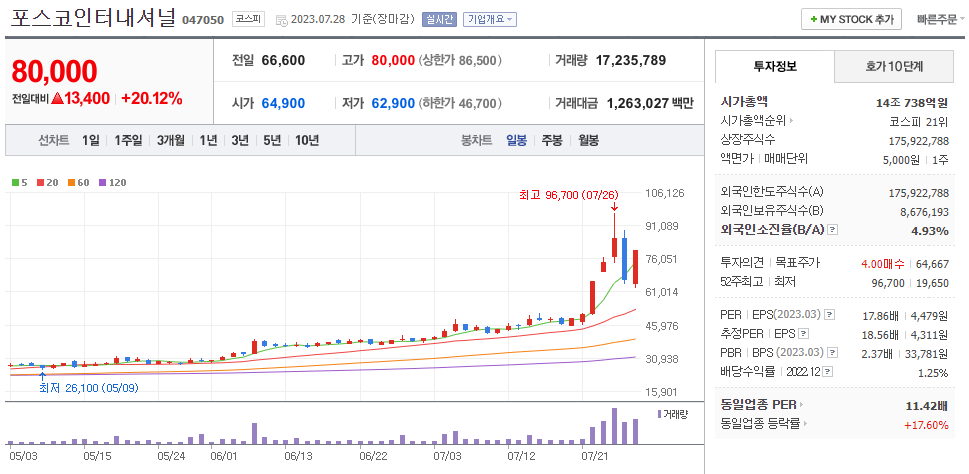Image resolution: width=969 pixels, height=474 pixels.
Task: Select the 3년 line chart period
Action: point(240,140)
